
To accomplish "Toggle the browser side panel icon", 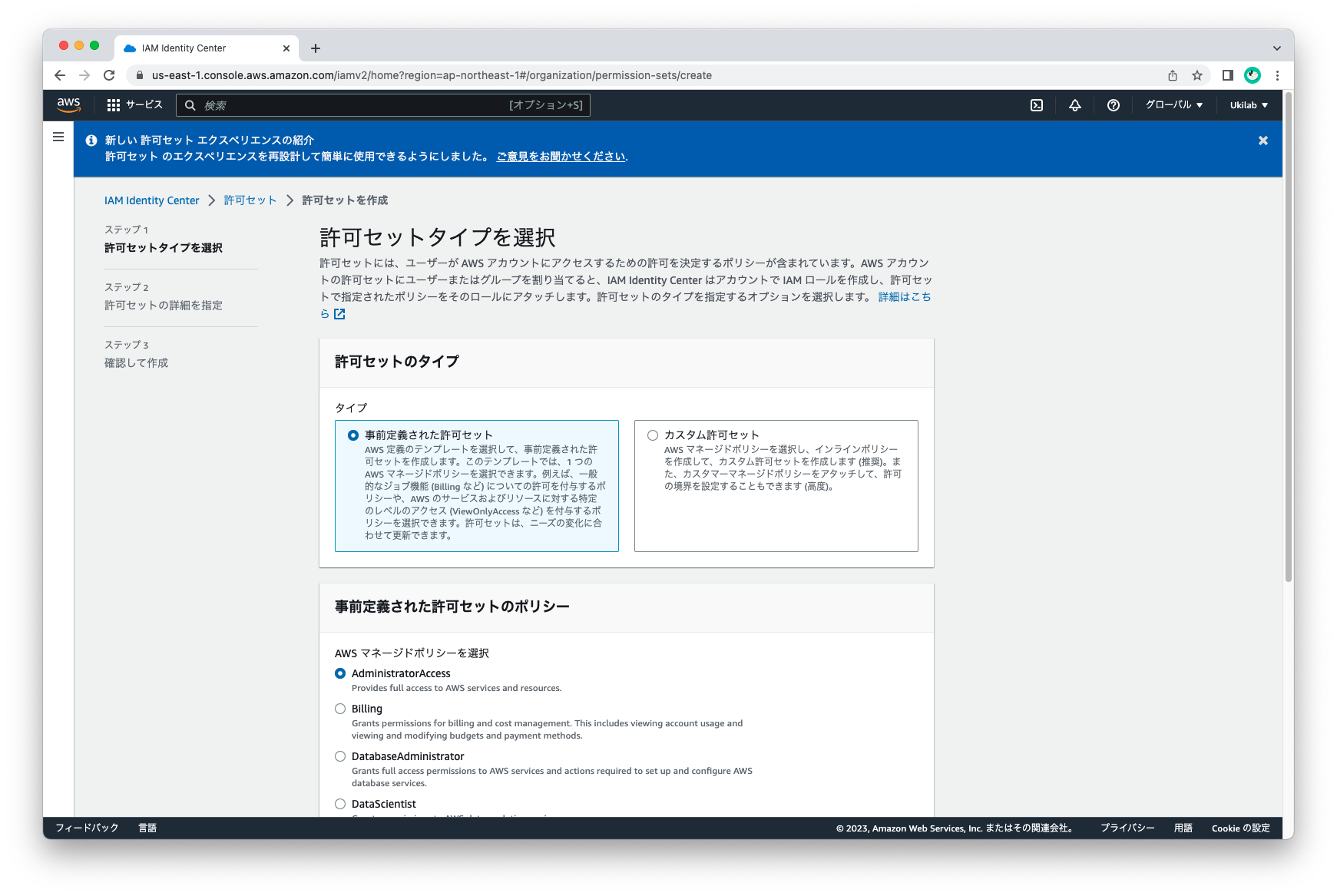I will point(1228,75).
